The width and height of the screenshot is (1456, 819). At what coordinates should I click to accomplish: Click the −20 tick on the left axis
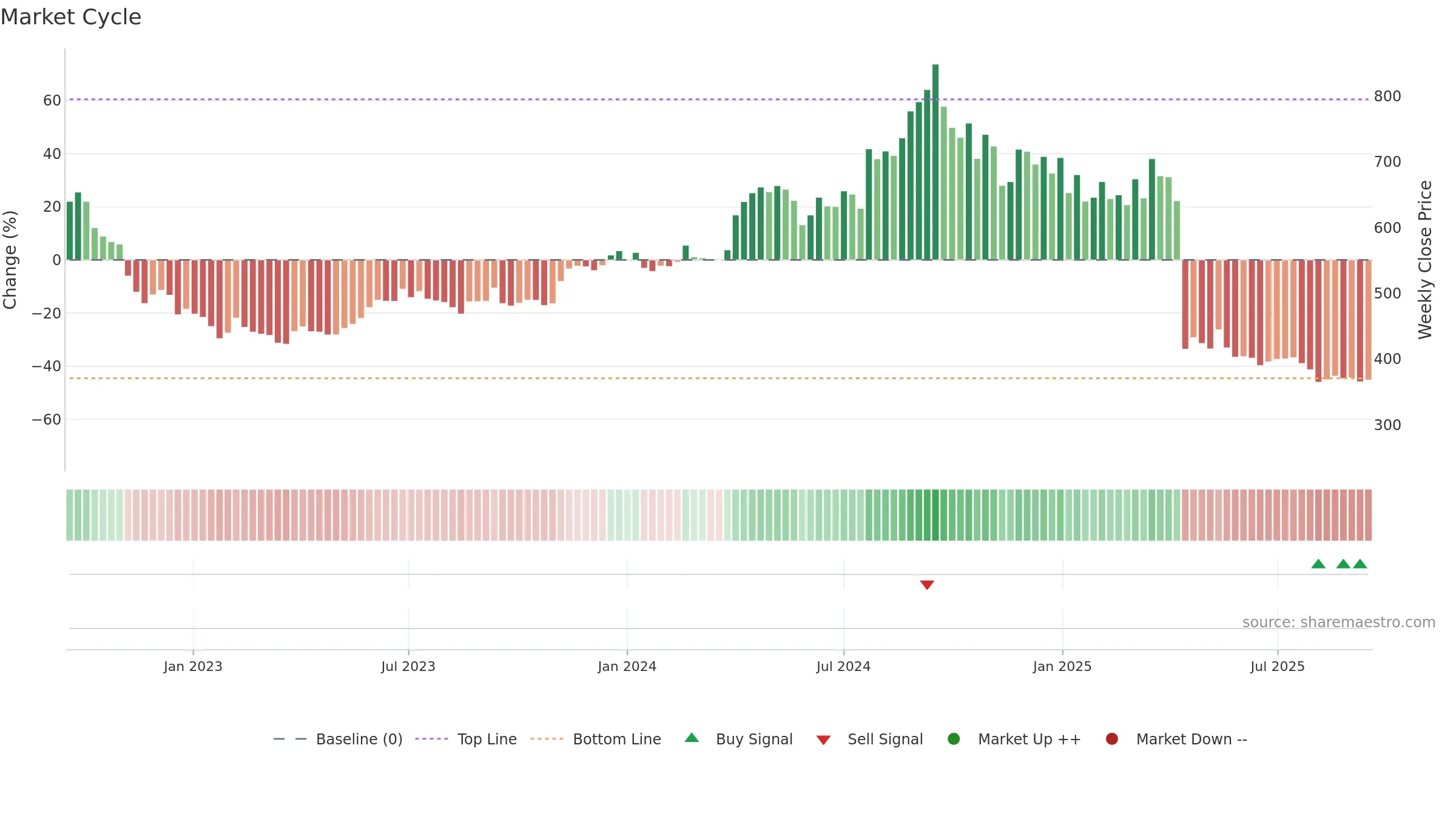tap(47, 313)
